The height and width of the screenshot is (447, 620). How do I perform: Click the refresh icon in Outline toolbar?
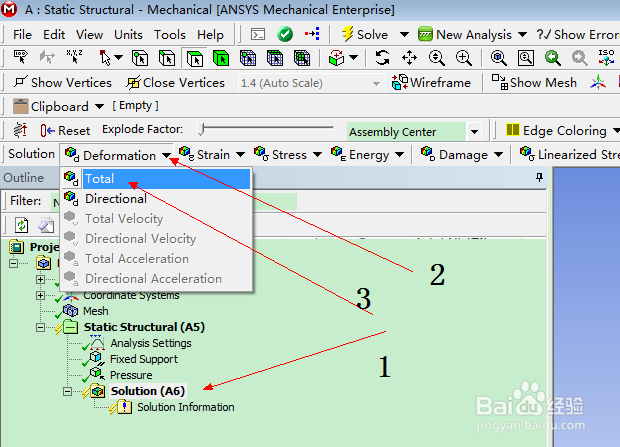[22, 225]
